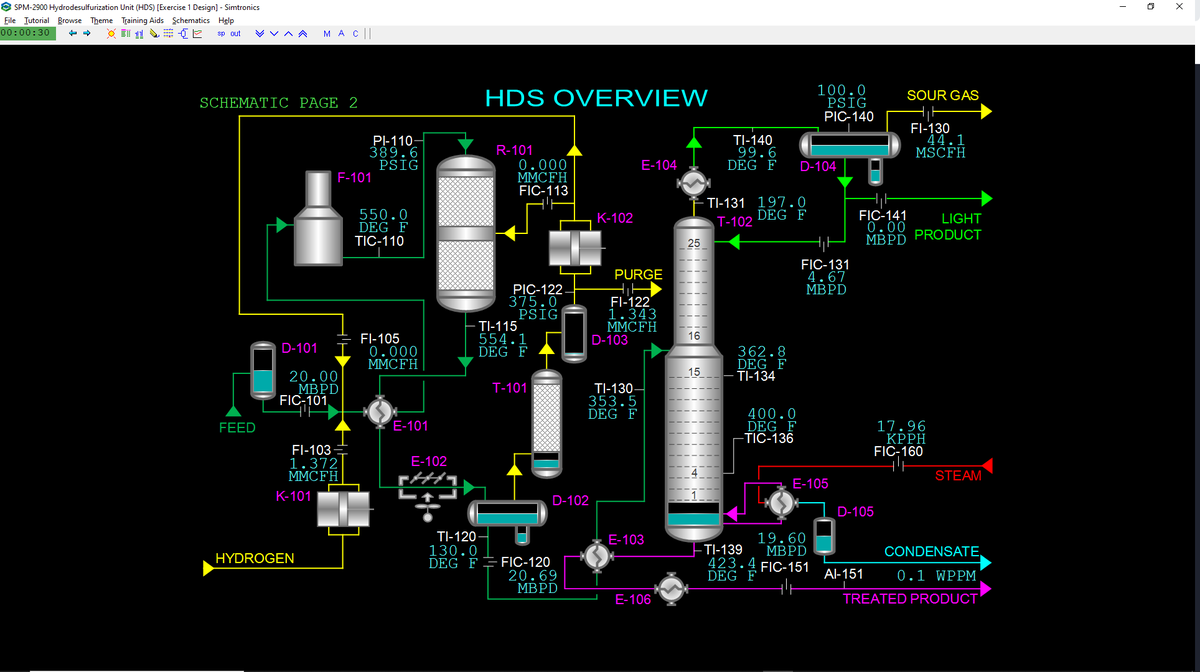Select the K-101 hydrogen compressor graphic
Image resolution: width=1200 pixels, height=672 pixels.
(343, 508)
